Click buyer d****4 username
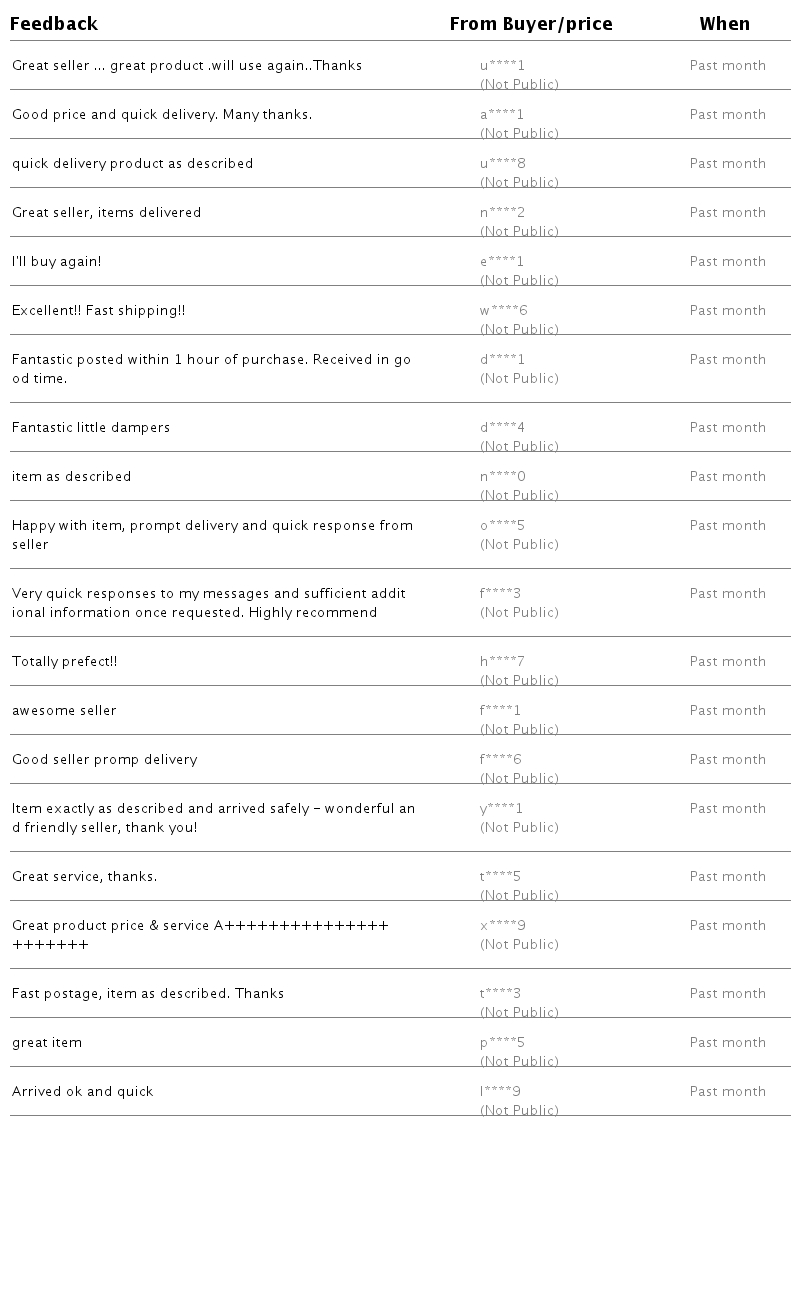 502,428
